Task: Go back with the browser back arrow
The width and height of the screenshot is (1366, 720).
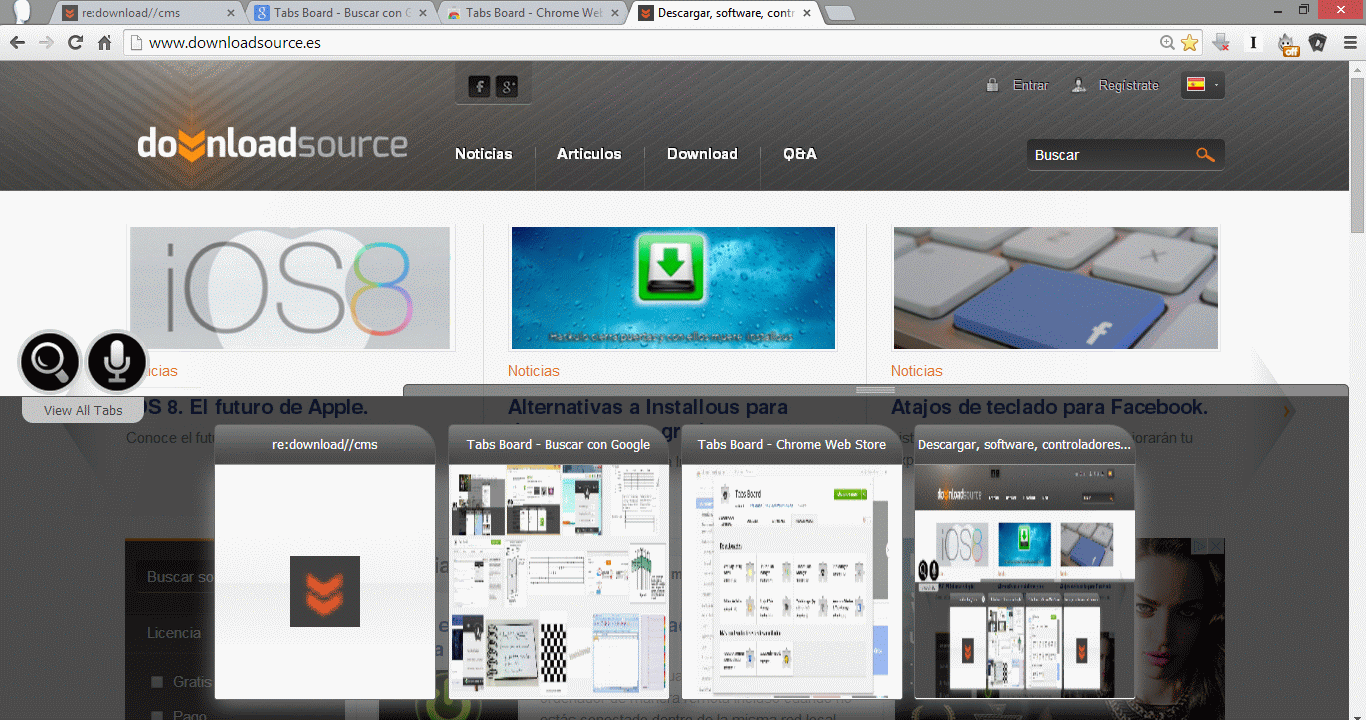Action: pyautogui.click(x=17, y=43)
